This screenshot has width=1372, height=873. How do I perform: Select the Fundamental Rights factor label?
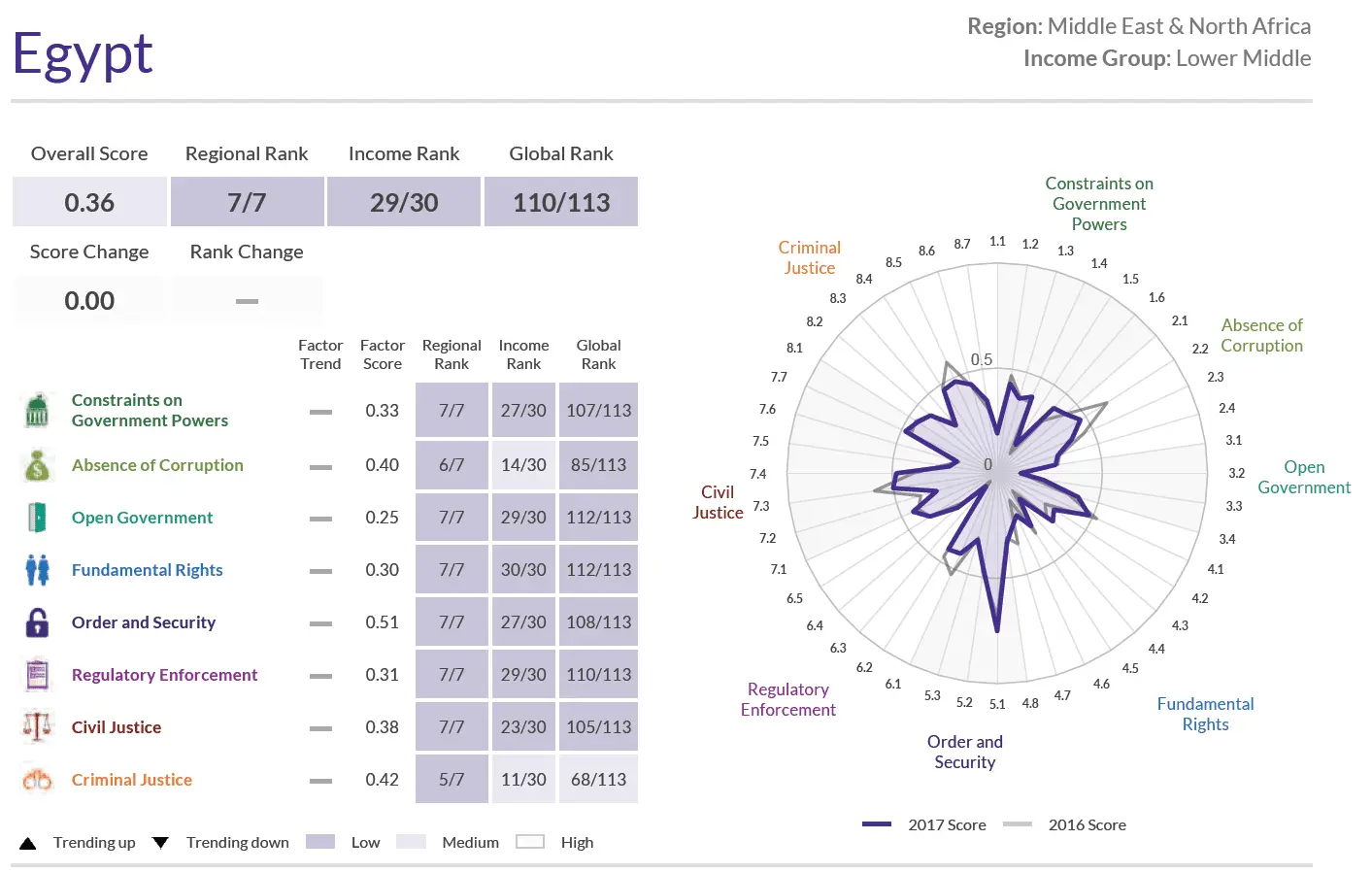click(x=147, y=570)
